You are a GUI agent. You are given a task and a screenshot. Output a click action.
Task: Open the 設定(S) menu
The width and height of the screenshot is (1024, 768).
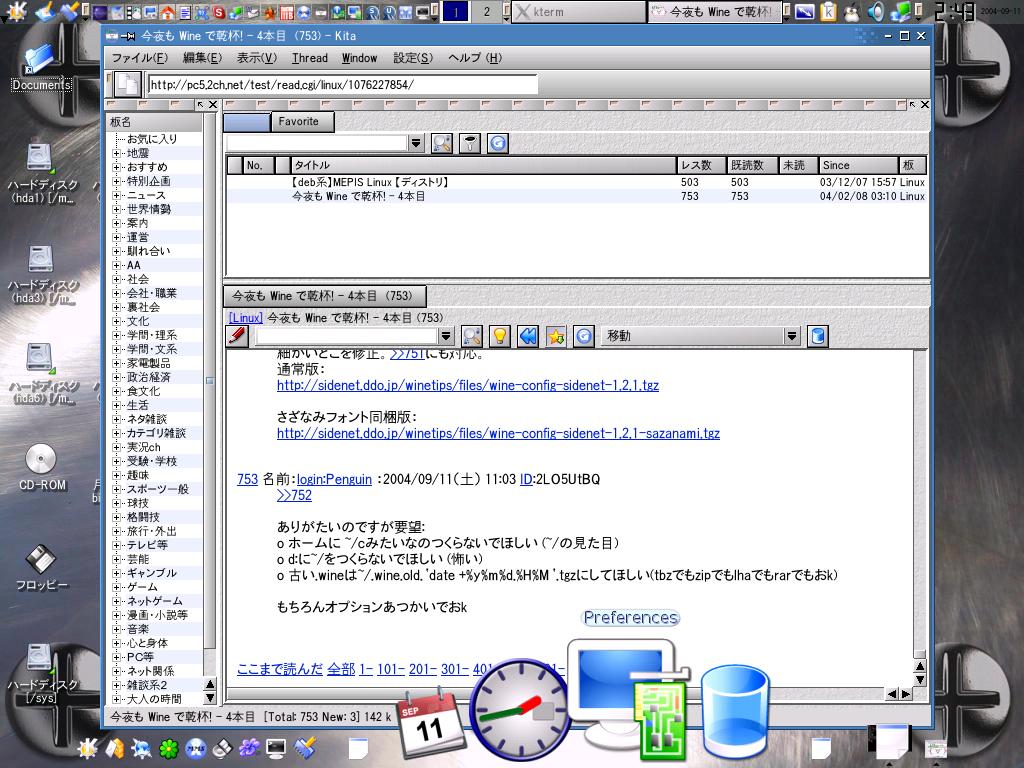(413, 58)
